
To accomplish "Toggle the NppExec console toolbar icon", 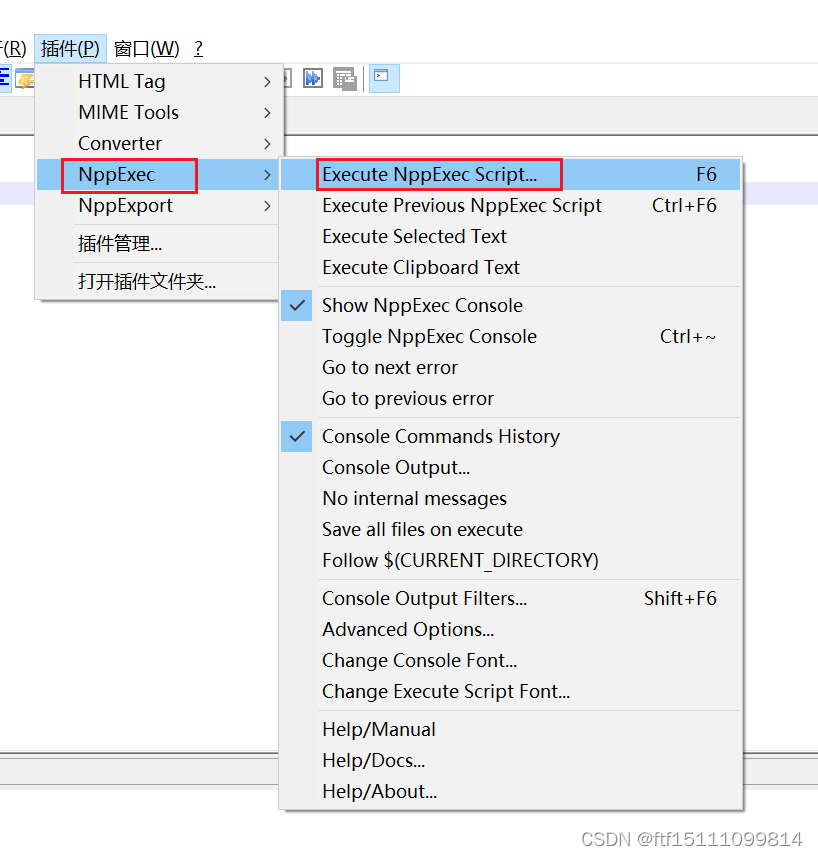I will tap(384, 78).
